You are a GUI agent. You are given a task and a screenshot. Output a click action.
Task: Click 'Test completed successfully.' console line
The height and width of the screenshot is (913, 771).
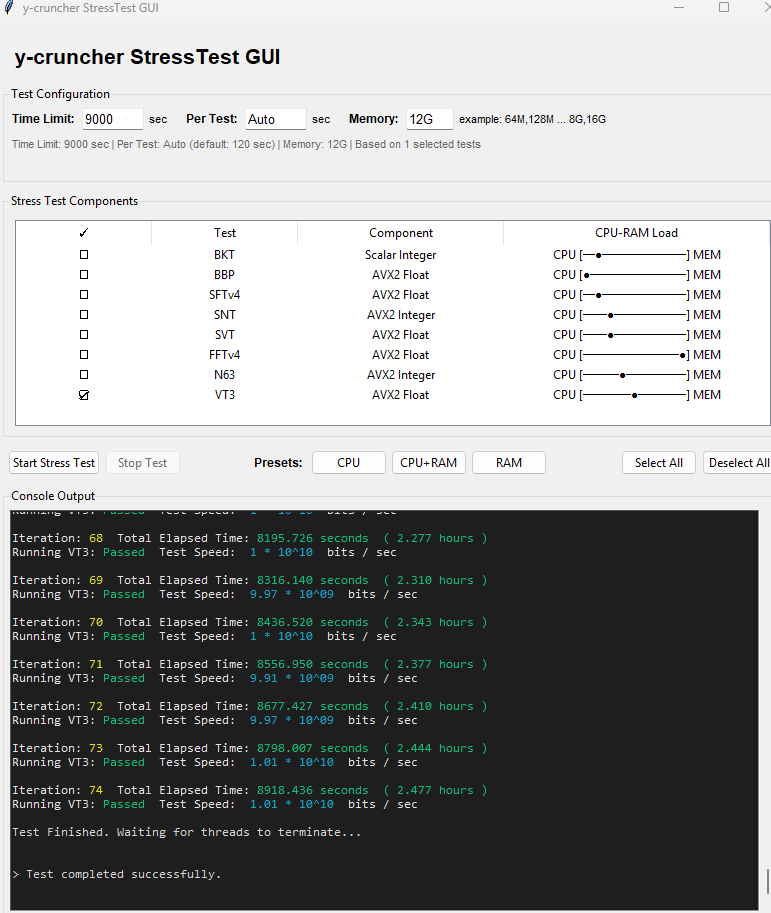116,874
